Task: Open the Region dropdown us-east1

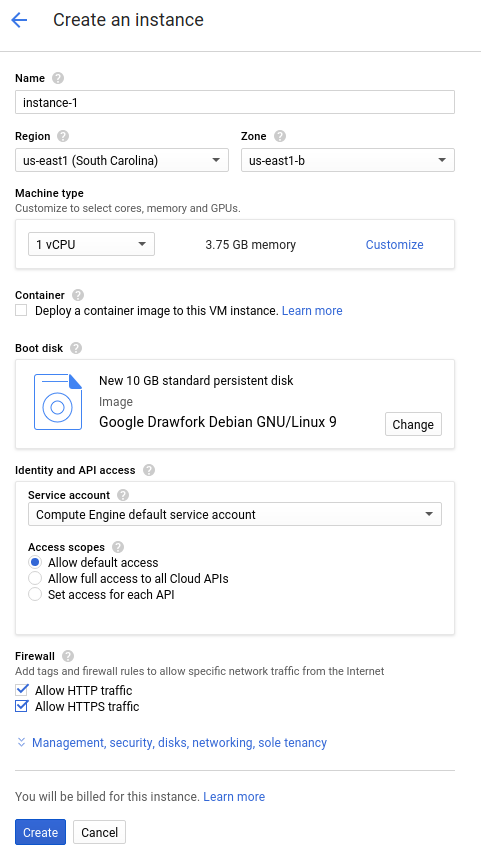Action: coord(122,160)
